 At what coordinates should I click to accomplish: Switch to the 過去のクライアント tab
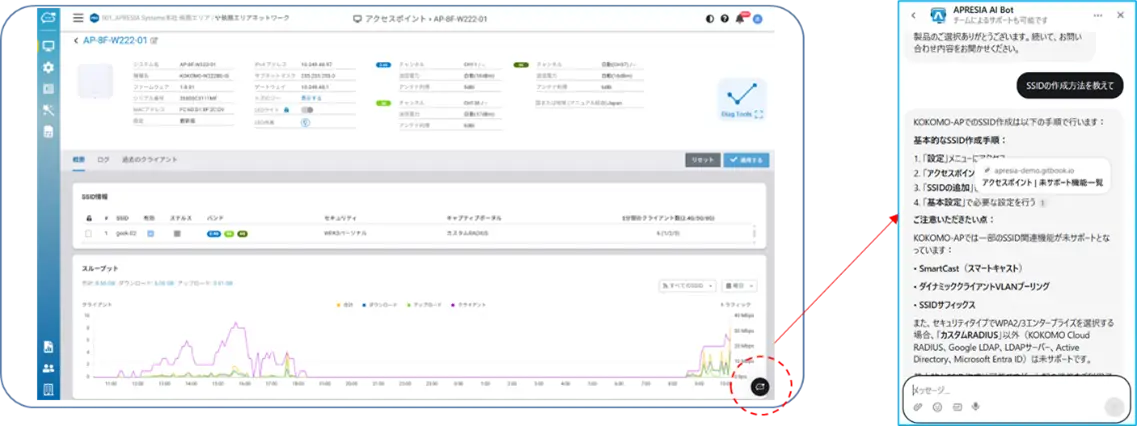click(149, 160)
